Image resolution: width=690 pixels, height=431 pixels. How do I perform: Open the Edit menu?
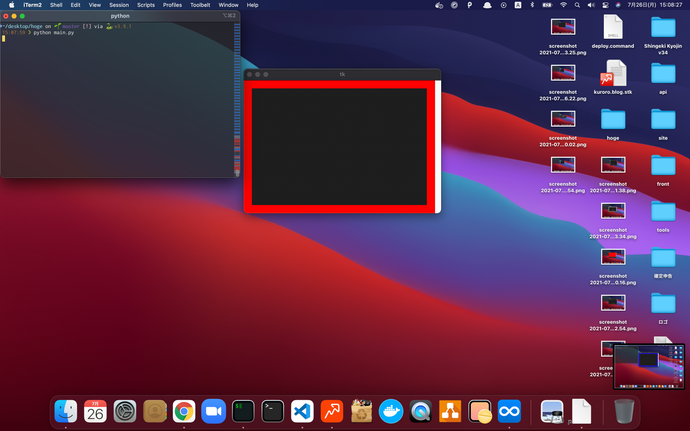coord(76,5)
